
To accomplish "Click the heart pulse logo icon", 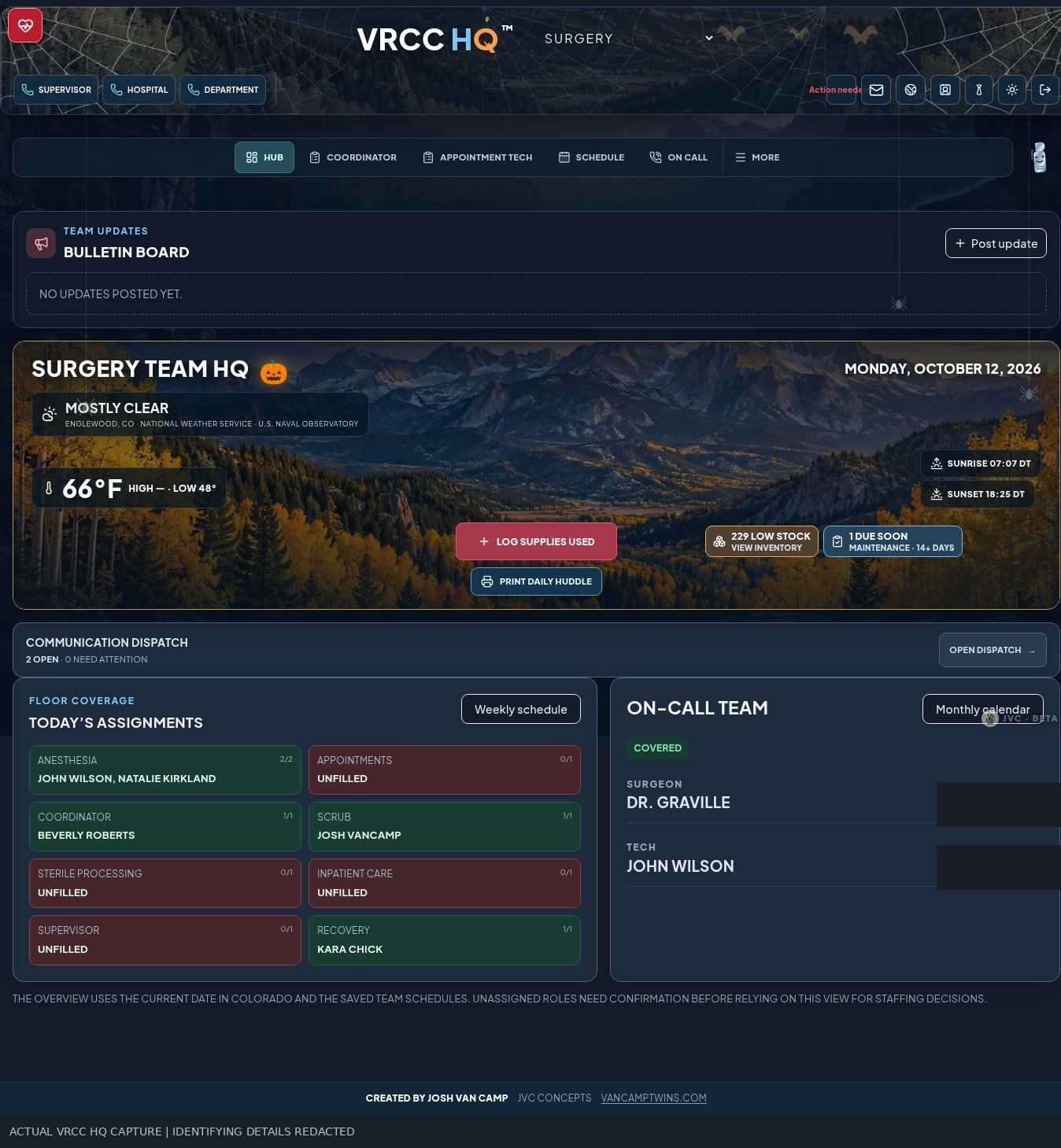I will [x=25, y=25].
